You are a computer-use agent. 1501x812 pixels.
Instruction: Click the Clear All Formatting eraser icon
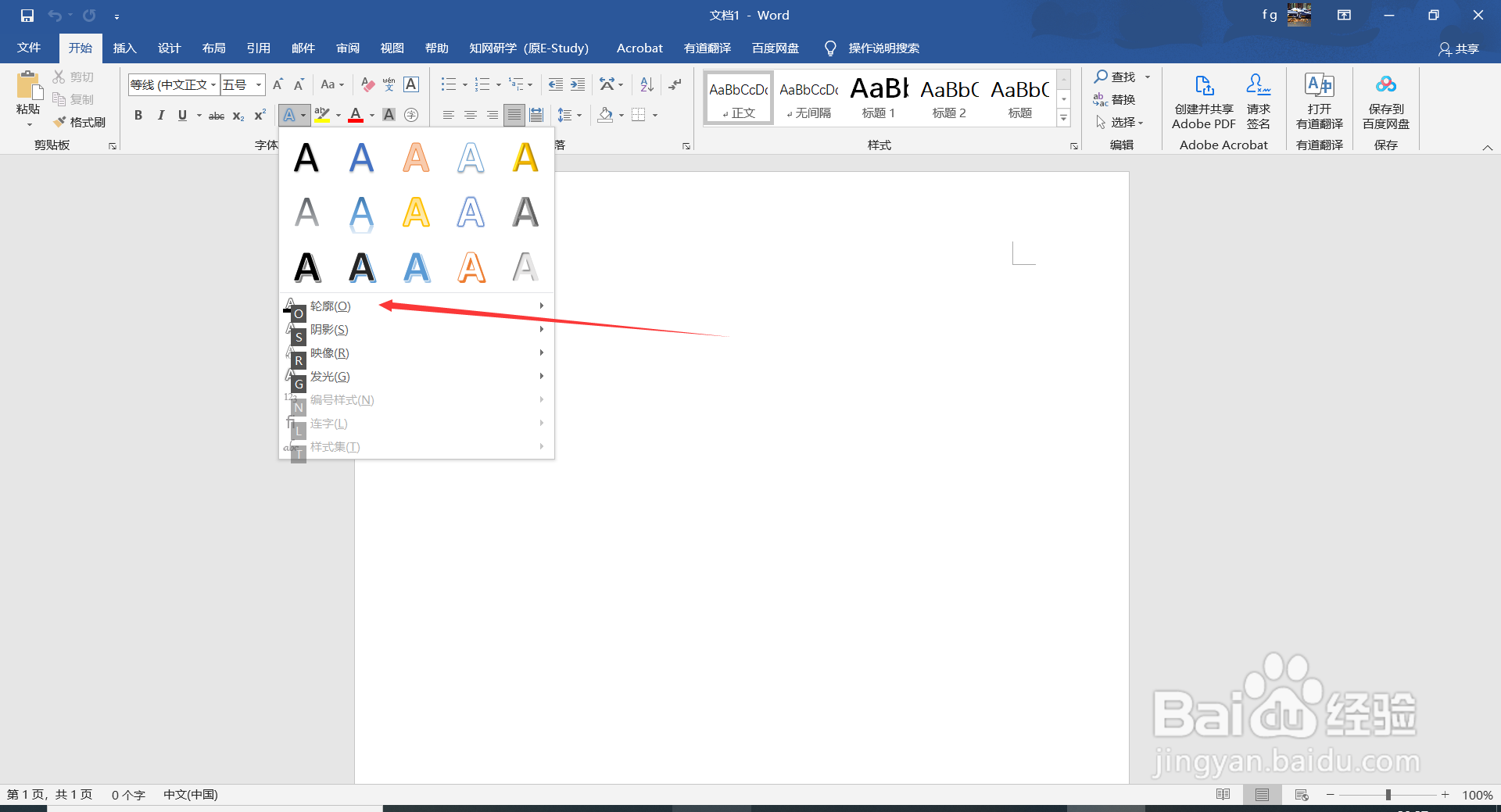[x=367, y=84]
